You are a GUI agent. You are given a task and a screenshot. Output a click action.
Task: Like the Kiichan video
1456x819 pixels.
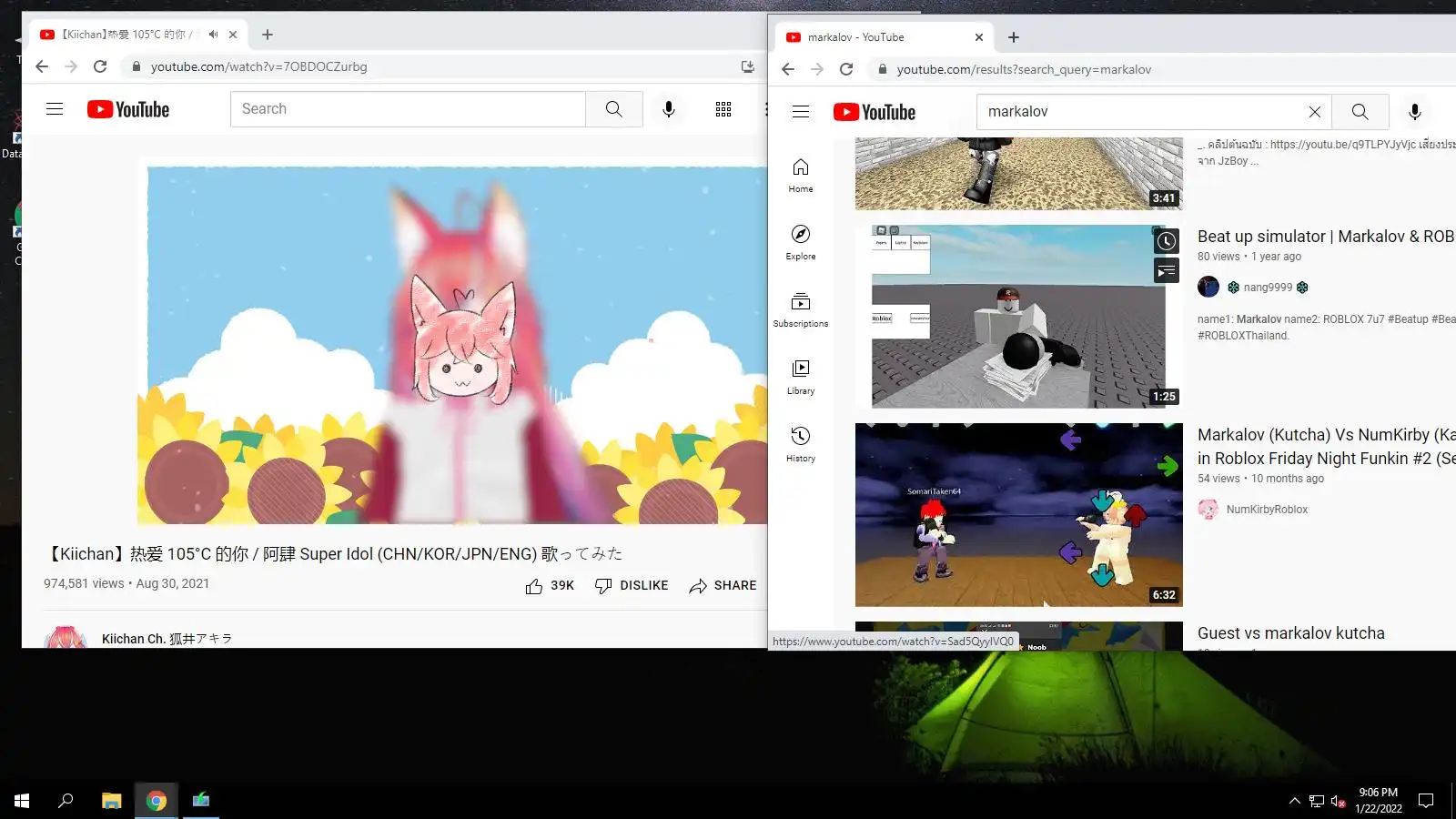[550, 586]
